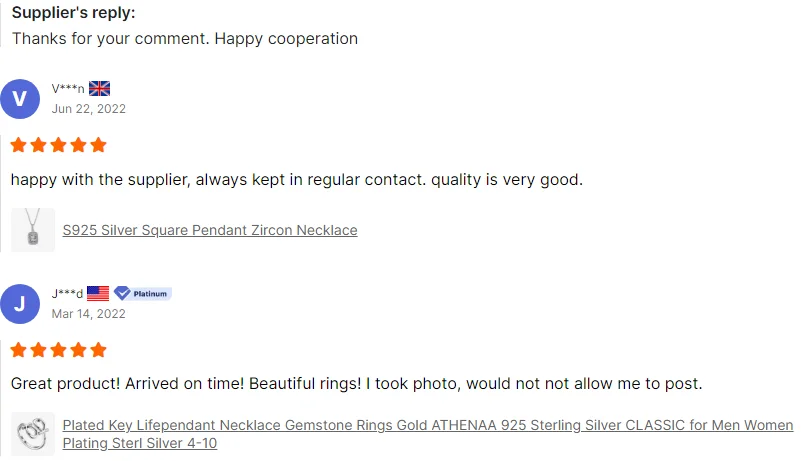Click the US flag next to J***d

98,293
